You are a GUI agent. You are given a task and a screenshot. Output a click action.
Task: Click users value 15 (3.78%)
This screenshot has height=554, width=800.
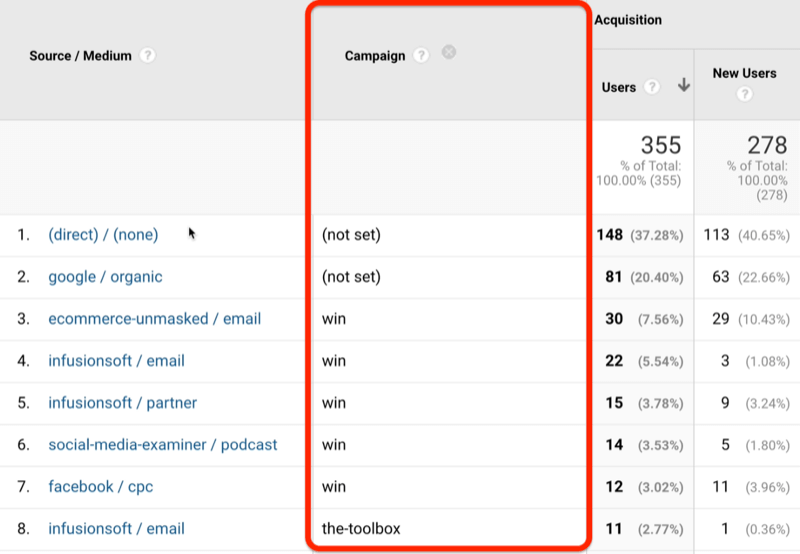(x=644, y=403)
